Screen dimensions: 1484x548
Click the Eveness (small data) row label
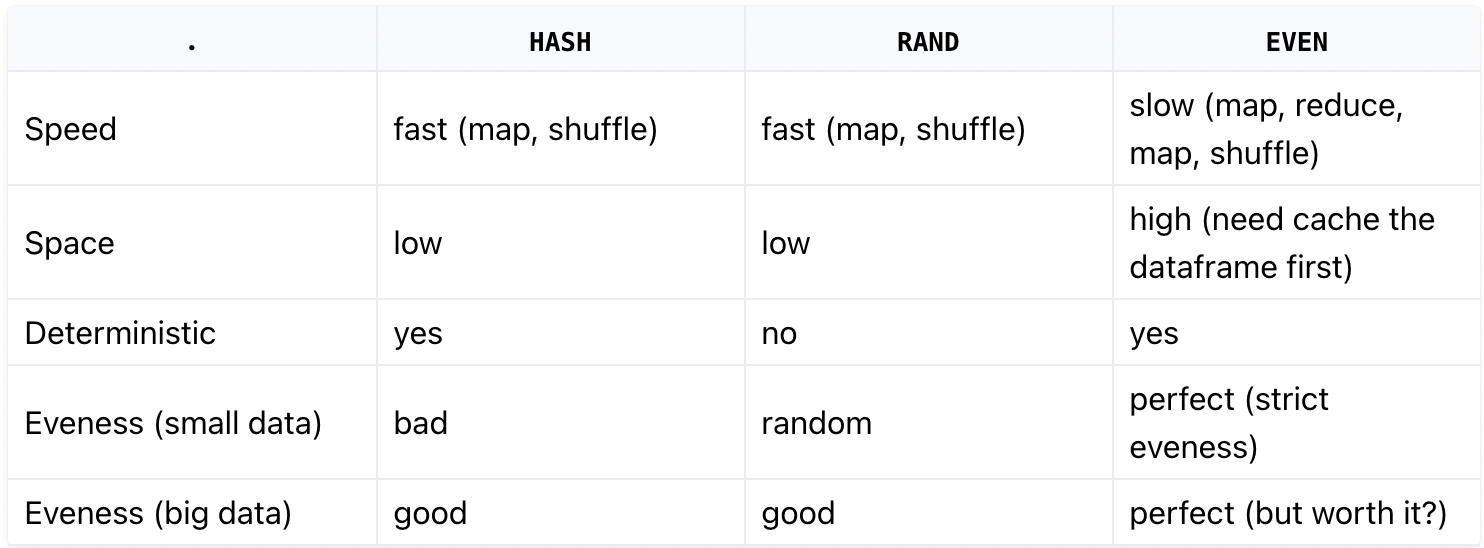click(x=173, y=423)
